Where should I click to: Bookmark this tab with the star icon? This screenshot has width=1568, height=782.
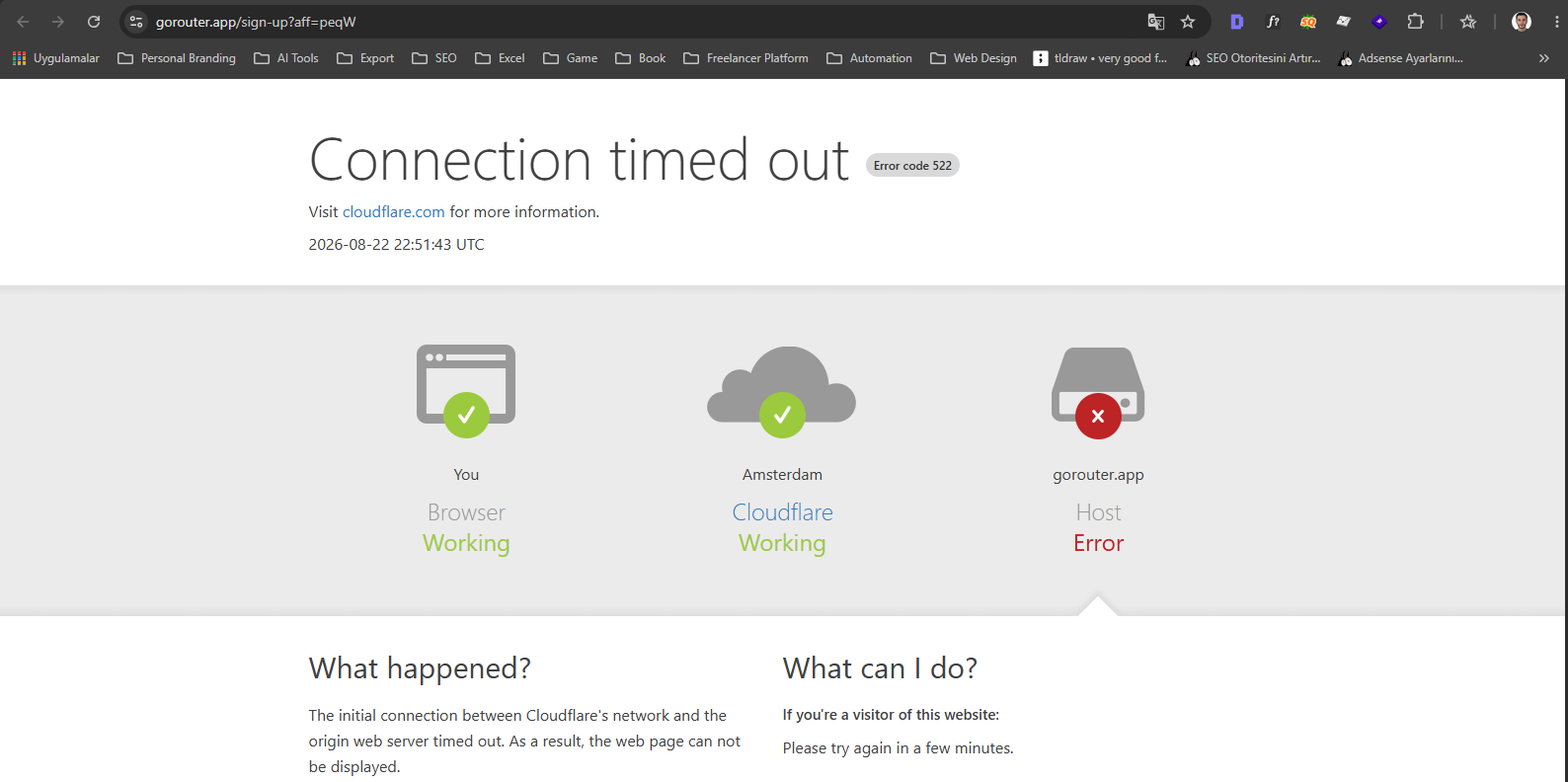[1188, 22]
